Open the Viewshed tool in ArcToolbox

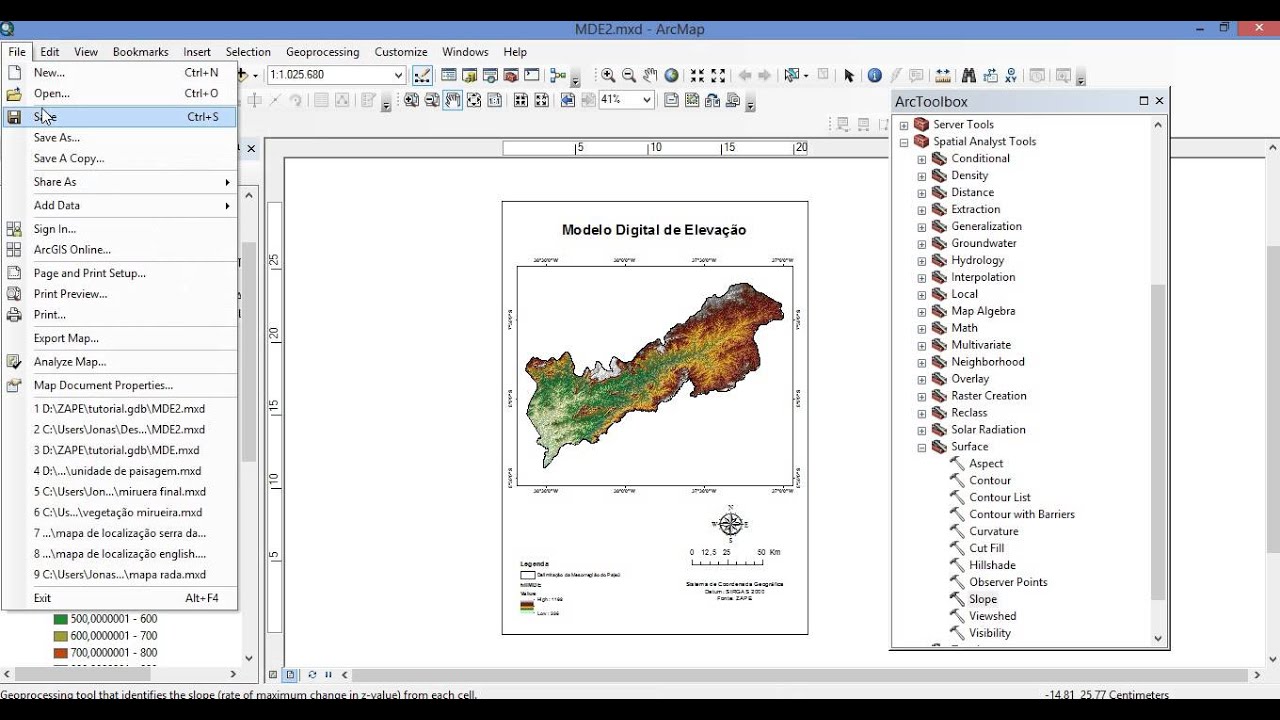[x=992, y=616]
